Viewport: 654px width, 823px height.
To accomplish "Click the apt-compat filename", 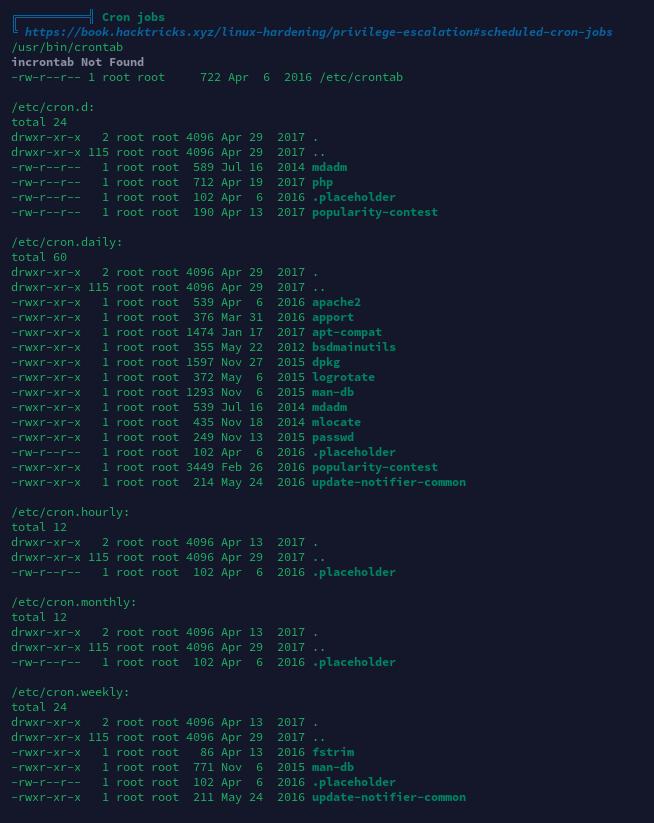I will click(347, 332).
